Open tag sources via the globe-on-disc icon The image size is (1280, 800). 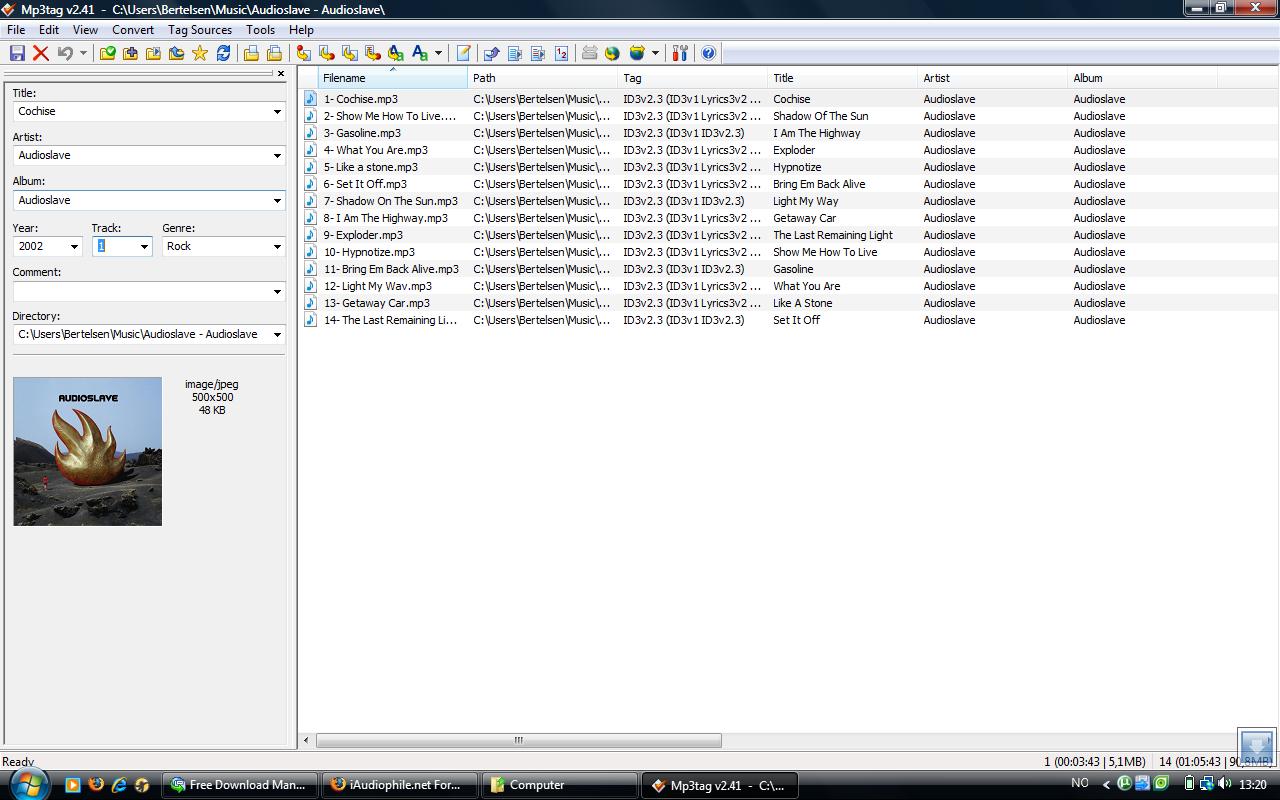click(x=636, y=53)
